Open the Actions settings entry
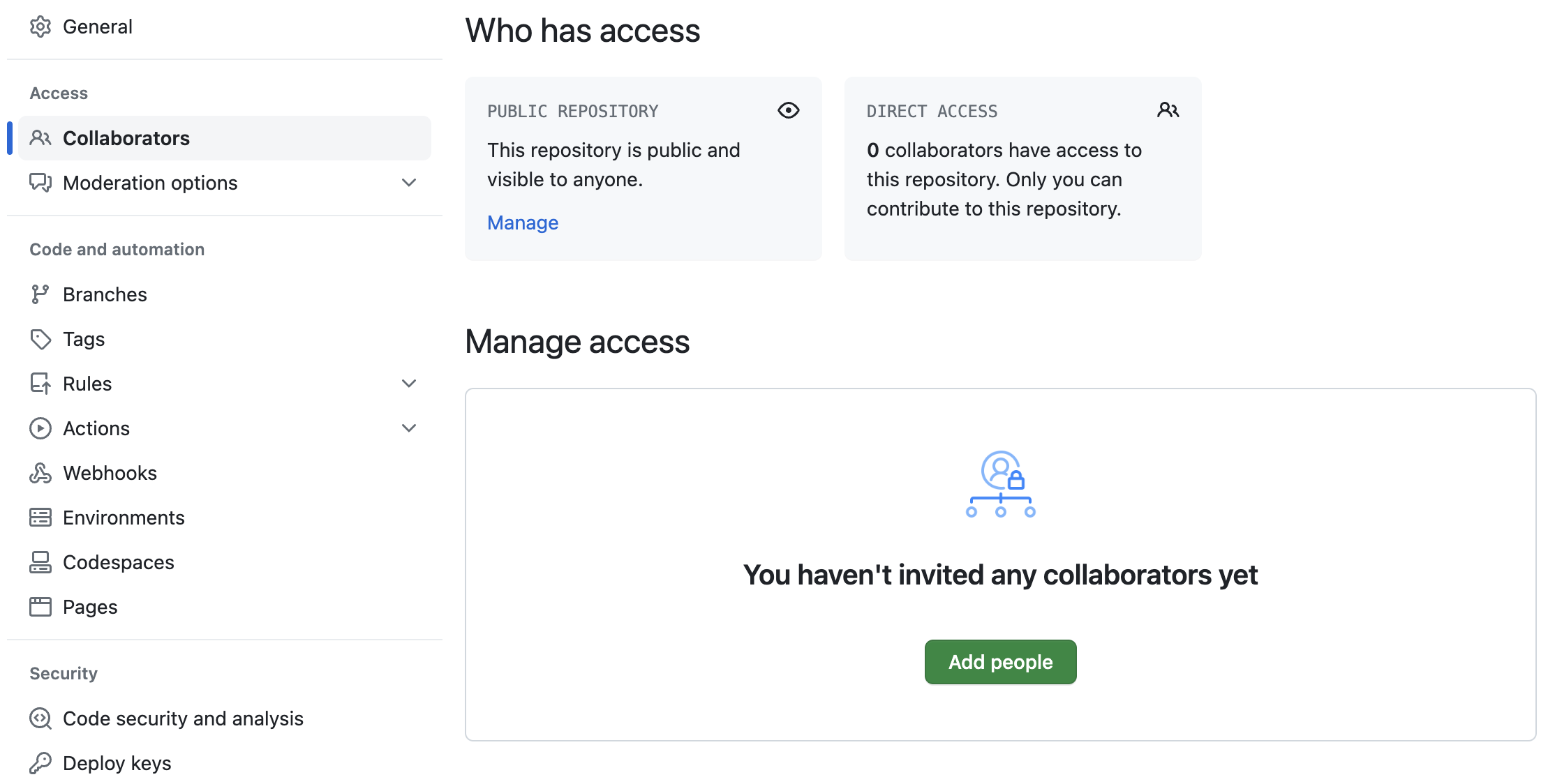The image size is (1548, 784). pos(96,428)
